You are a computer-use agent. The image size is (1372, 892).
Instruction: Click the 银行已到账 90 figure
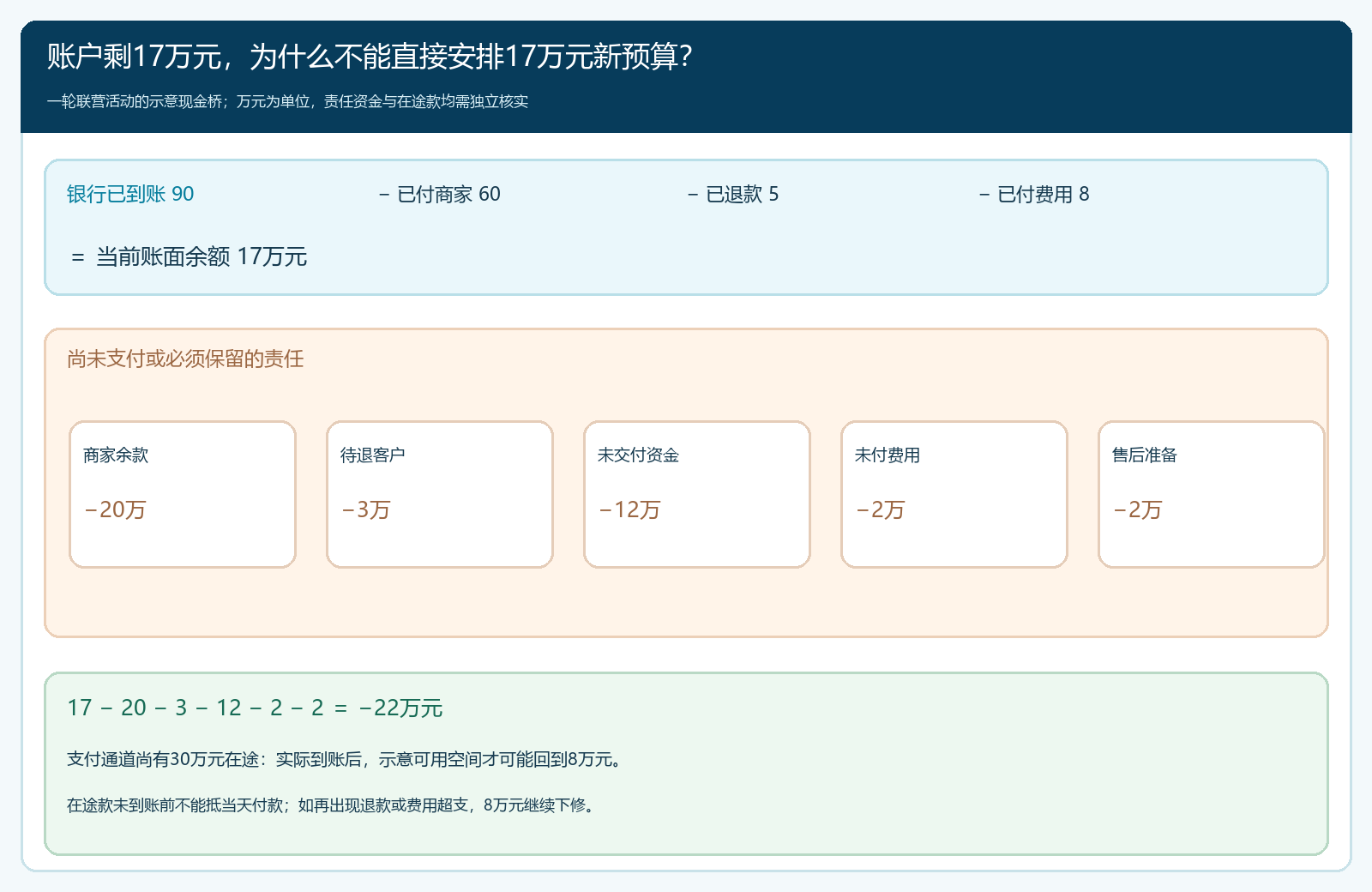point(130,194)
